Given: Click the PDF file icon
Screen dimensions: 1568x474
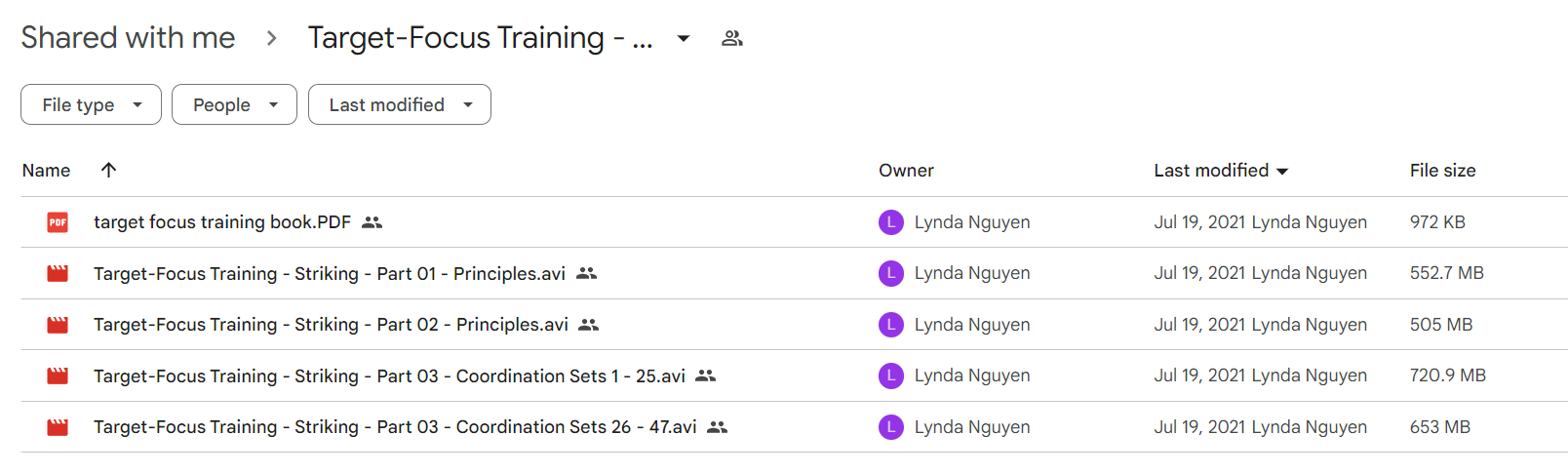Looking at the screenshot, I should [x=58, y=222].
